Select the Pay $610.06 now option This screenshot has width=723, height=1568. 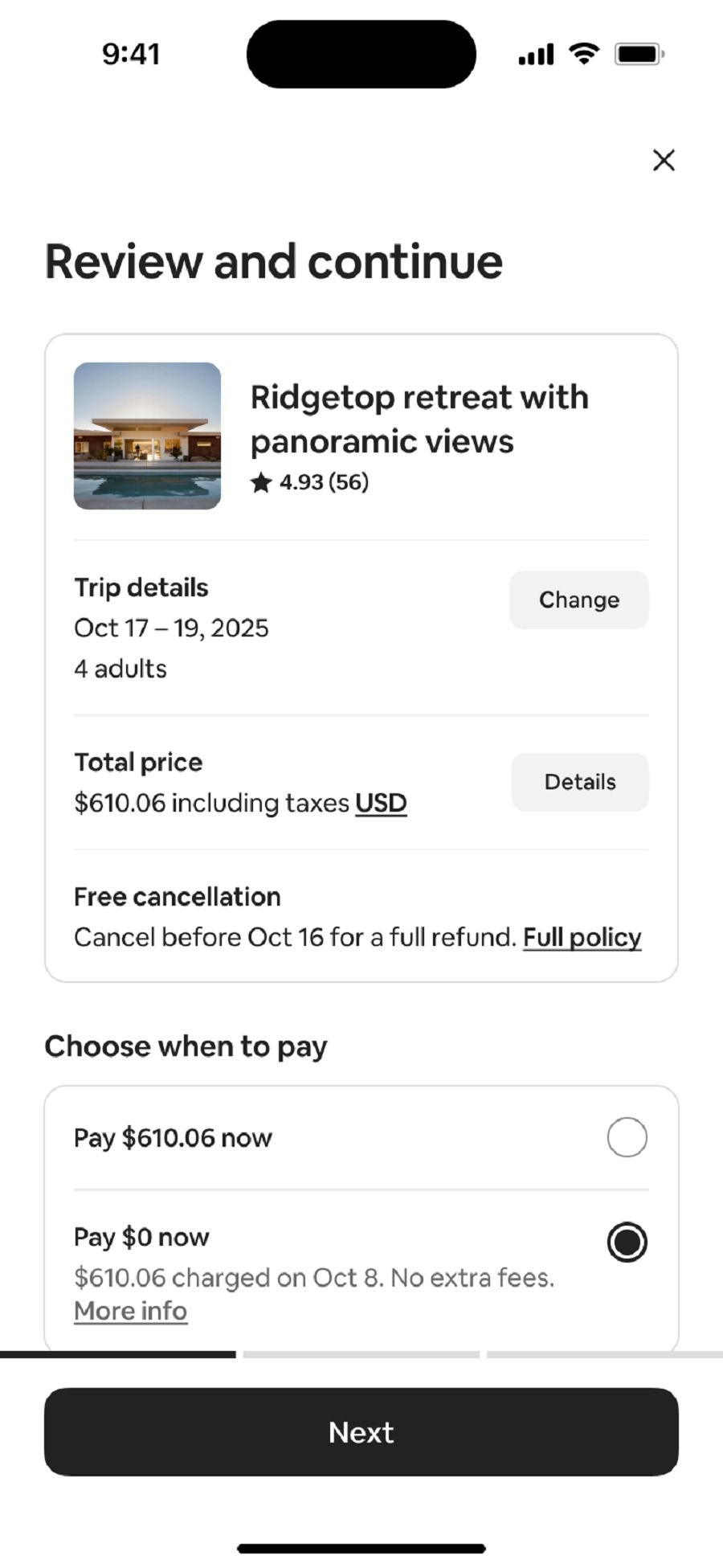click(627, 1137)
